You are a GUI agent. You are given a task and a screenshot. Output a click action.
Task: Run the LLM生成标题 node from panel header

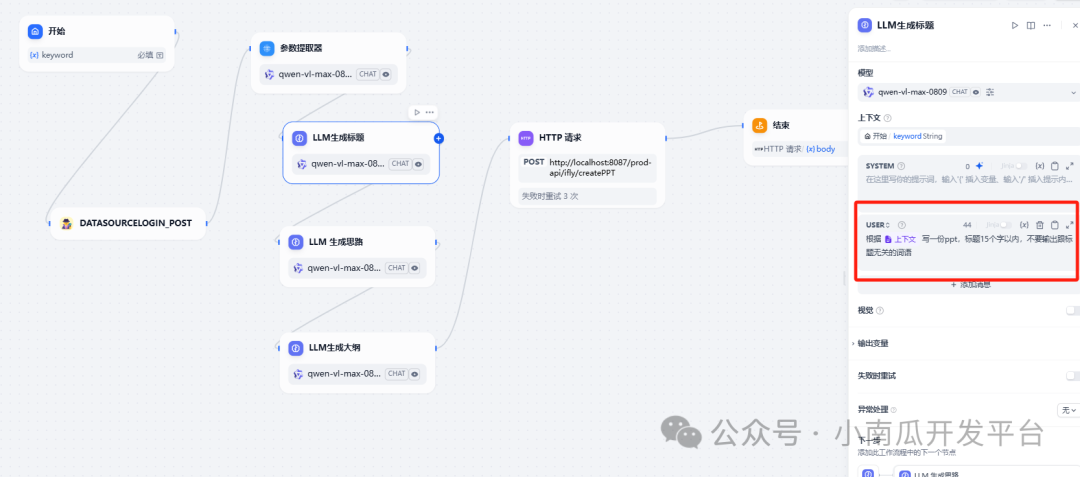[x=1015, y=25]
